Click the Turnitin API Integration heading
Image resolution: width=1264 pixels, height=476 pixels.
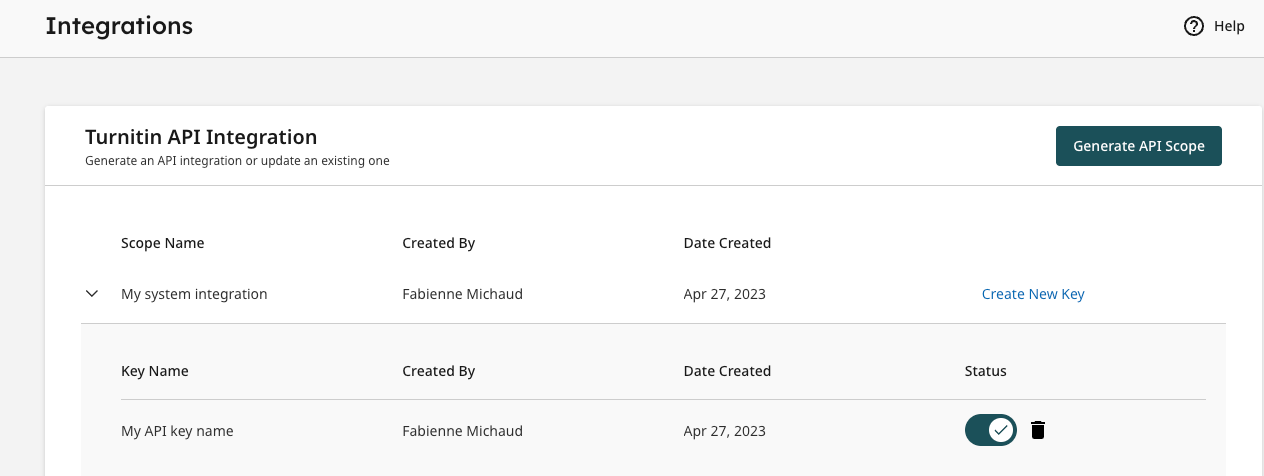pos(201,137)
